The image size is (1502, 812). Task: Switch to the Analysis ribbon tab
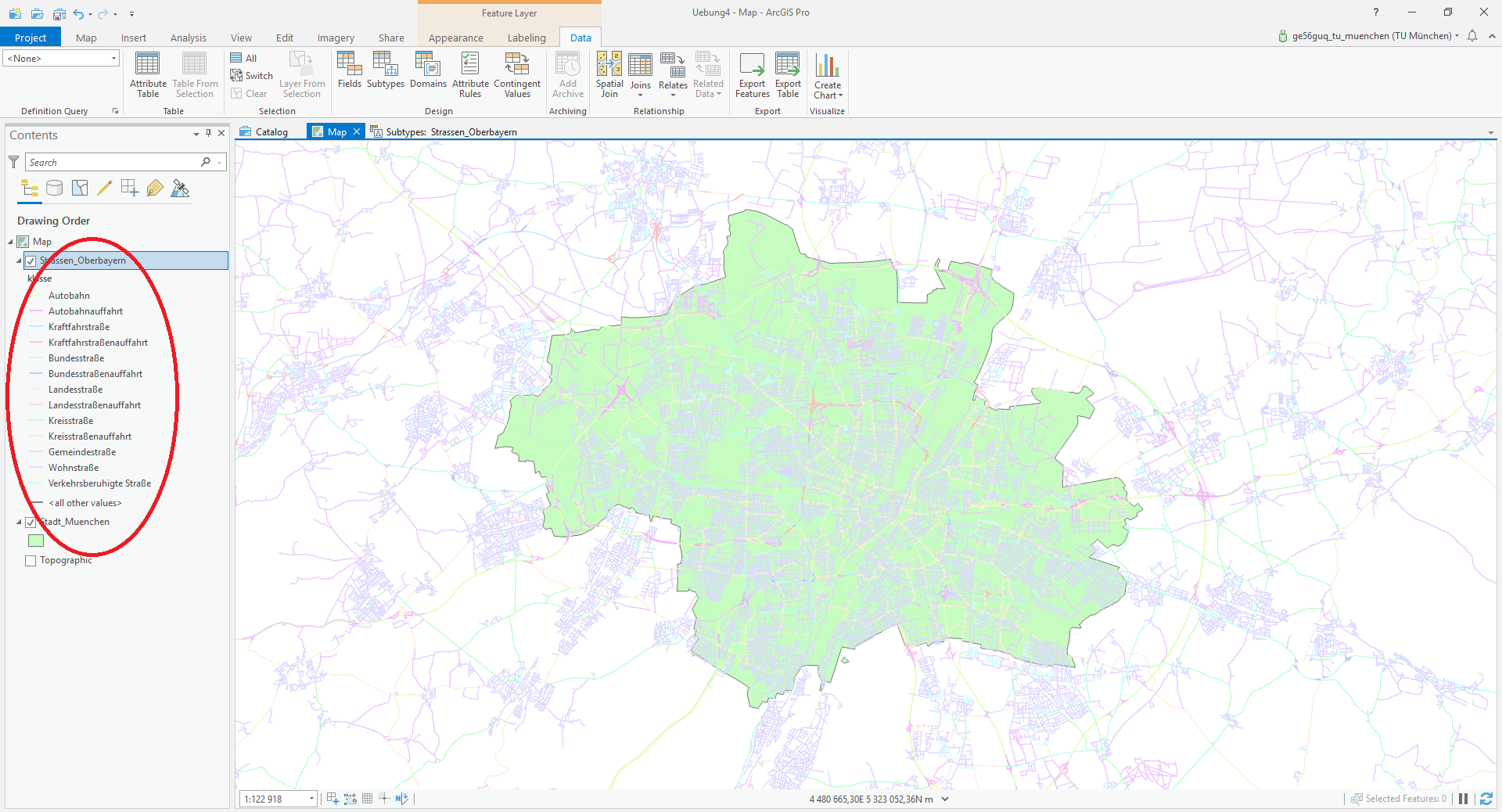coord(189,38)
